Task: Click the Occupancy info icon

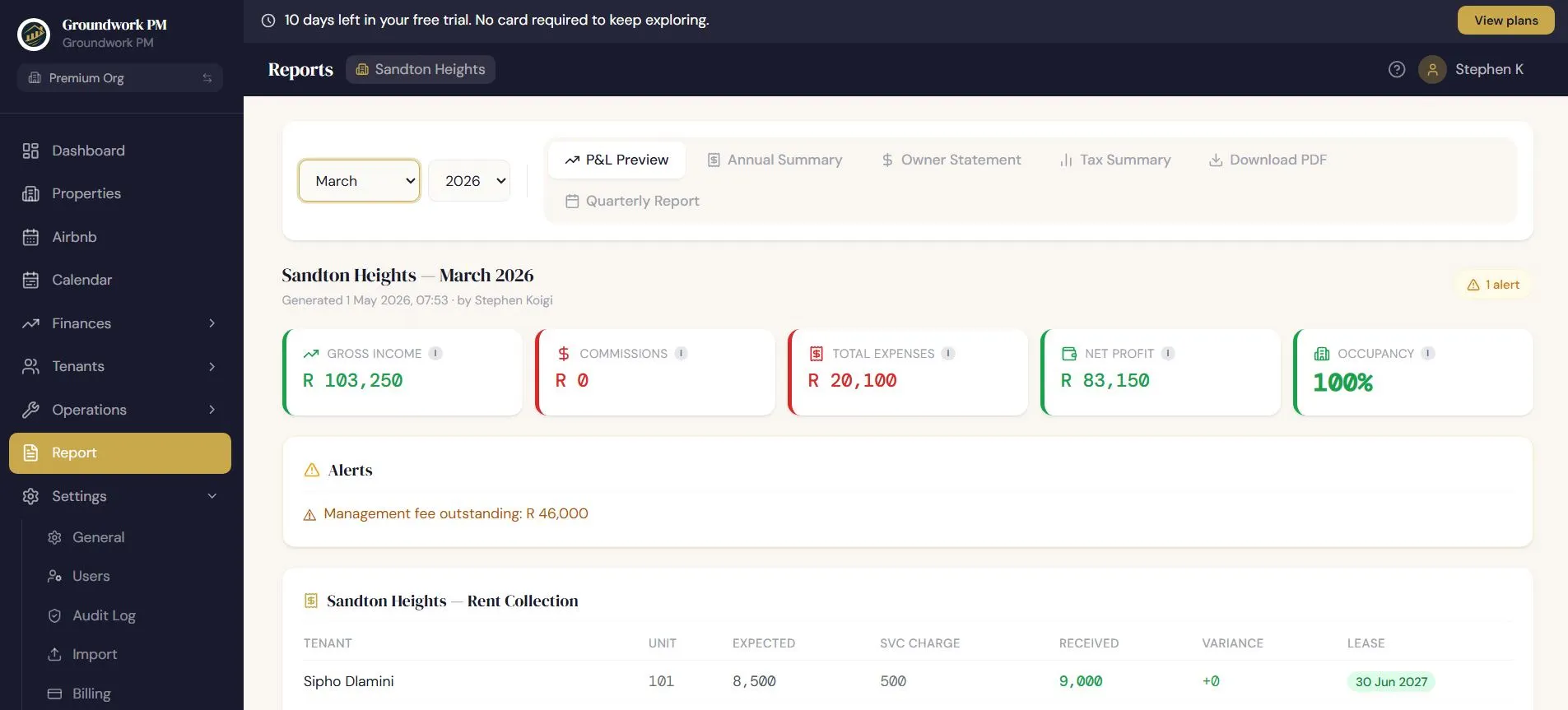Action: (1428, 353)
